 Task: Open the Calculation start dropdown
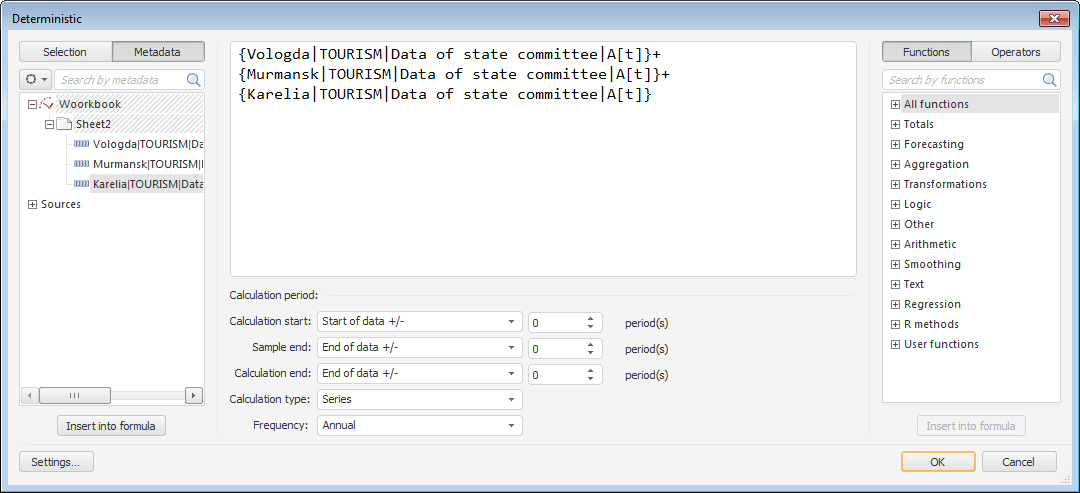pyautogui.click(x=419, y=322)
